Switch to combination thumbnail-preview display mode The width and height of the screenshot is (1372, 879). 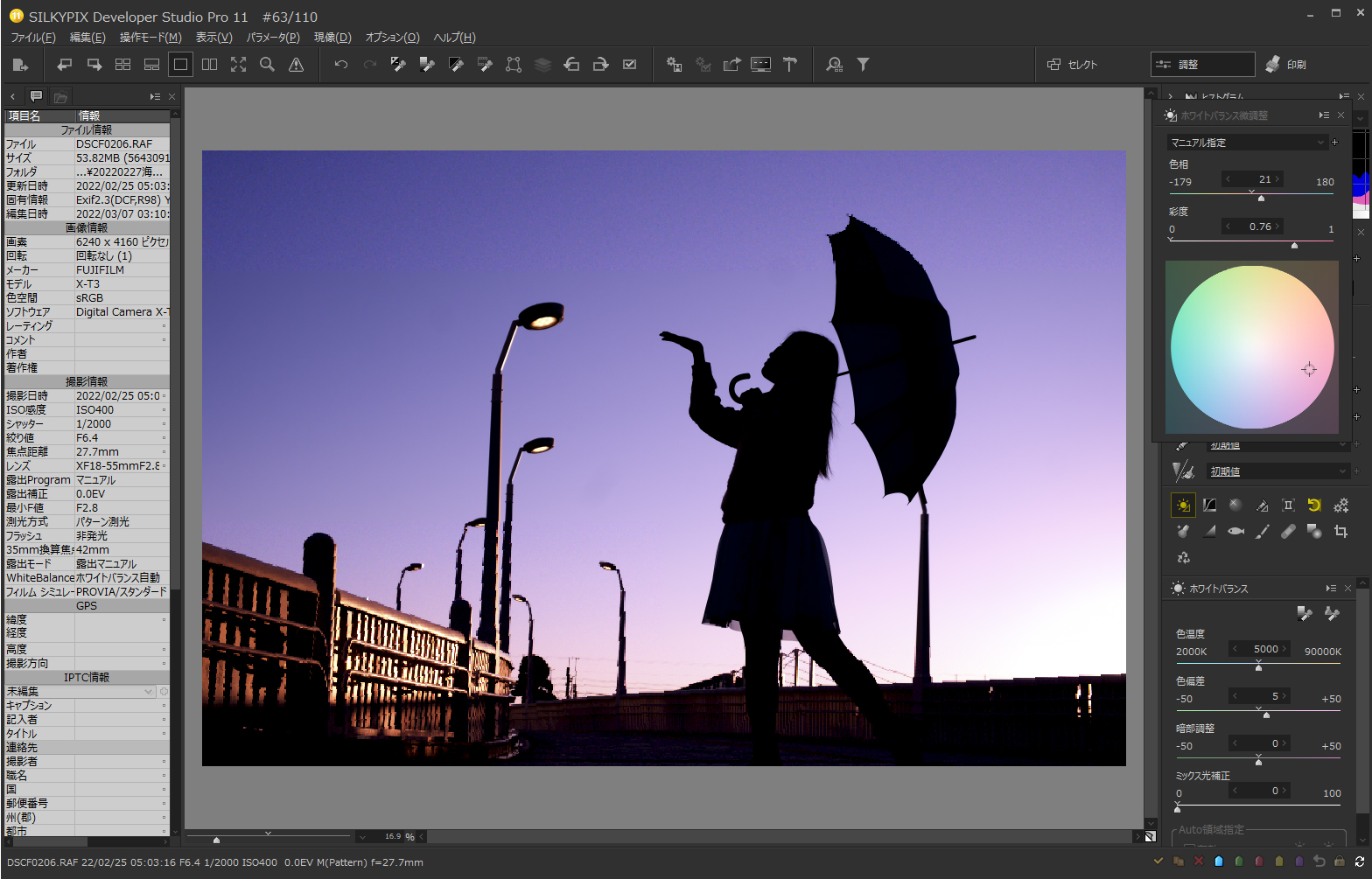[x=151, y=65]
